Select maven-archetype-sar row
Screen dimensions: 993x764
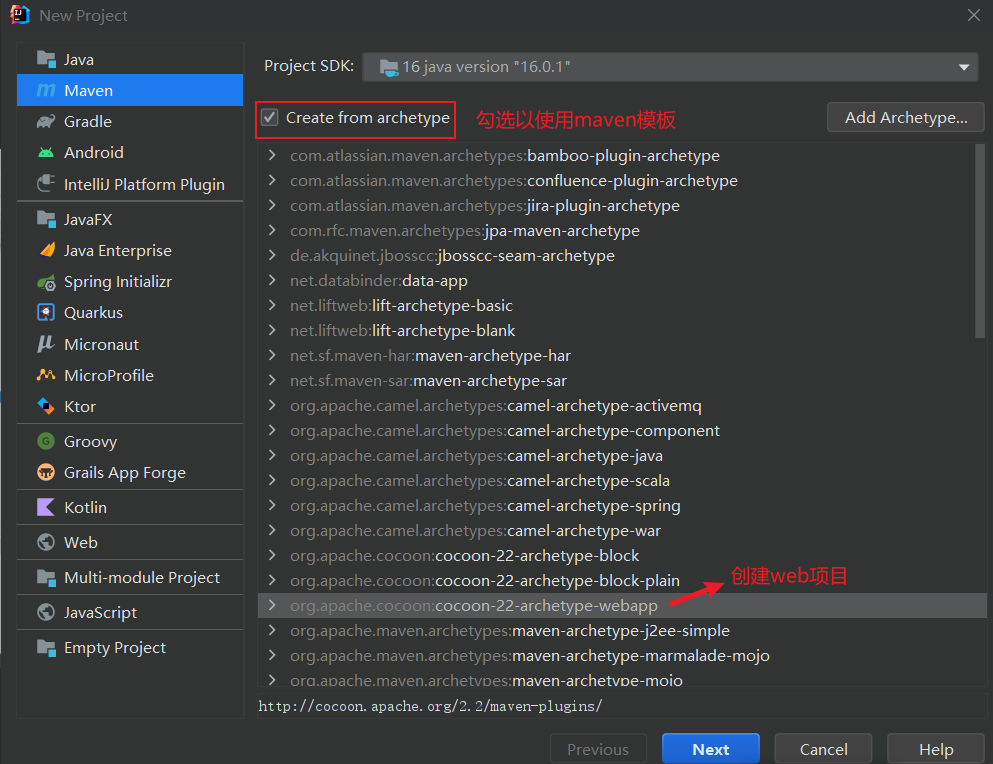pos(622,381)
